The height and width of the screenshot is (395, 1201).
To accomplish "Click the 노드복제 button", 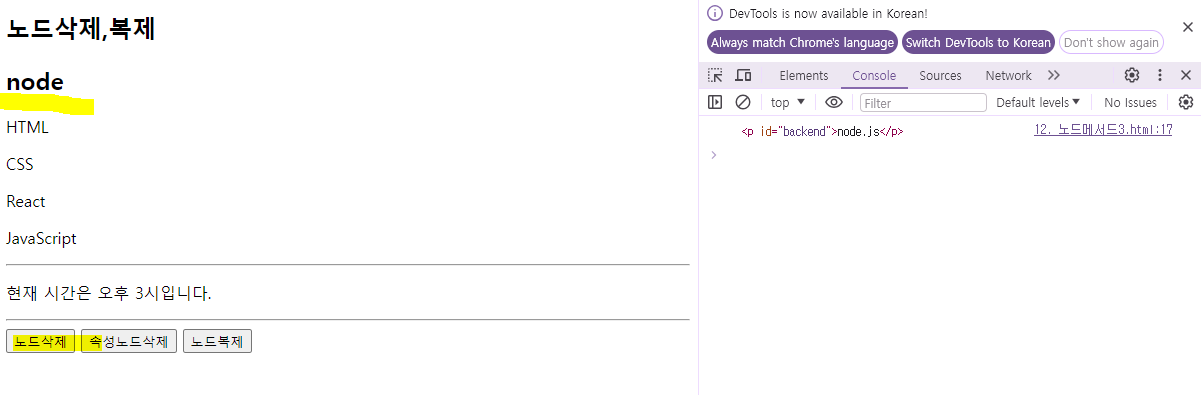I will (217, 341).
